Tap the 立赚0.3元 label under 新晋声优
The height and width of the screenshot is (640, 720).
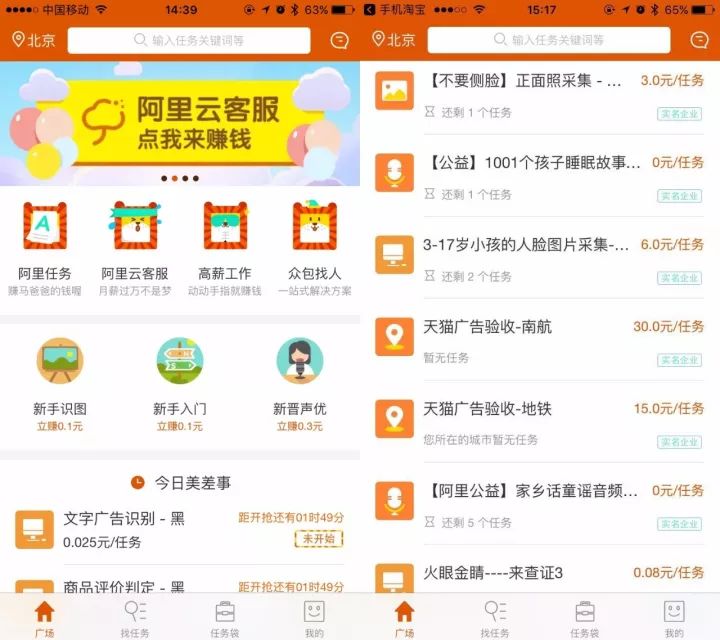300,427
